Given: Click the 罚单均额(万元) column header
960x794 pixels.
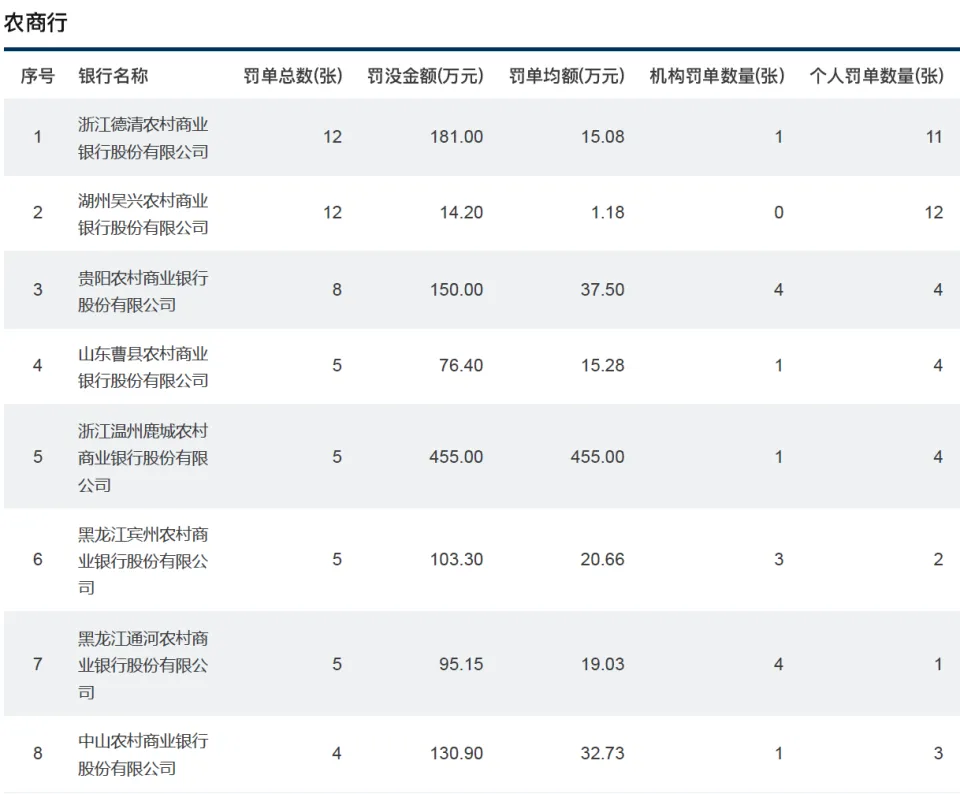Looking at the screenshot, I should point(567,75).
